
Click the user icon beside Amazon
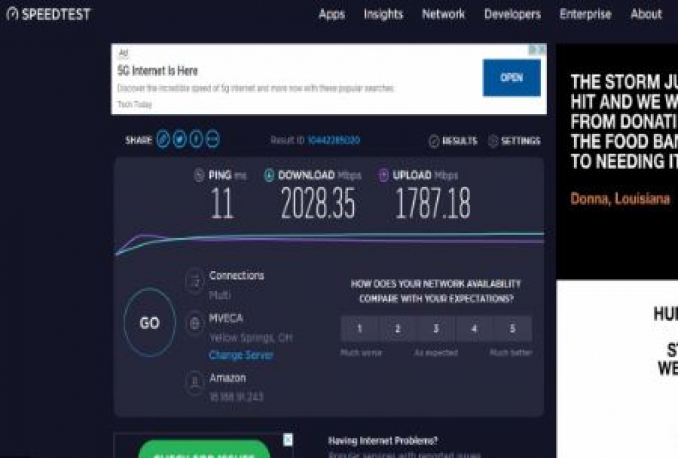[195, 382]
